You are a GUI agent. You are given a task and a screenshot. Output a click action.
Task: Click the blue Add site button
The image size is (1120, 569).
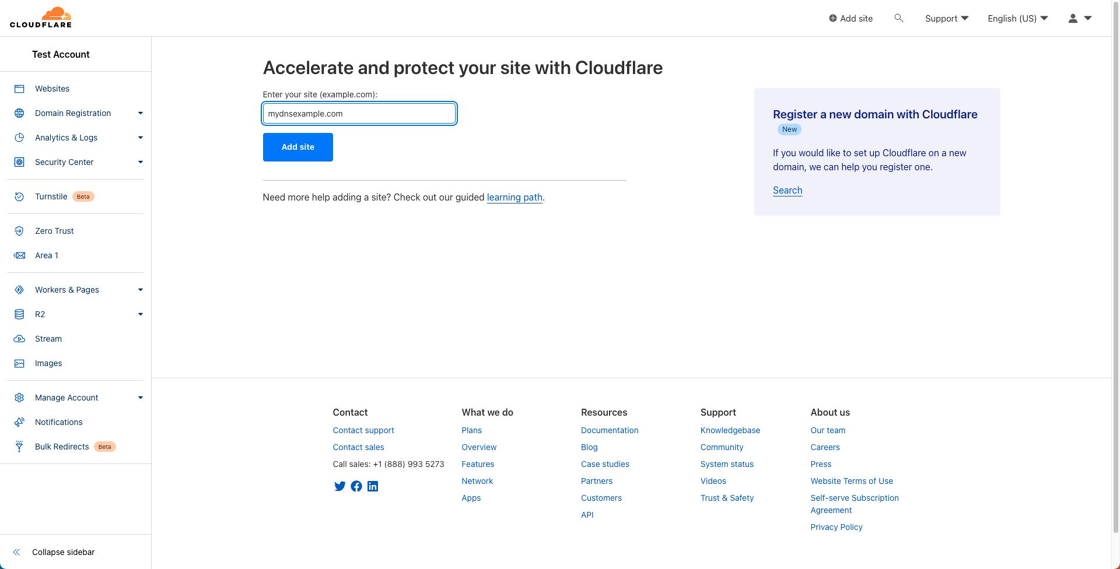[x=298, y=147]
